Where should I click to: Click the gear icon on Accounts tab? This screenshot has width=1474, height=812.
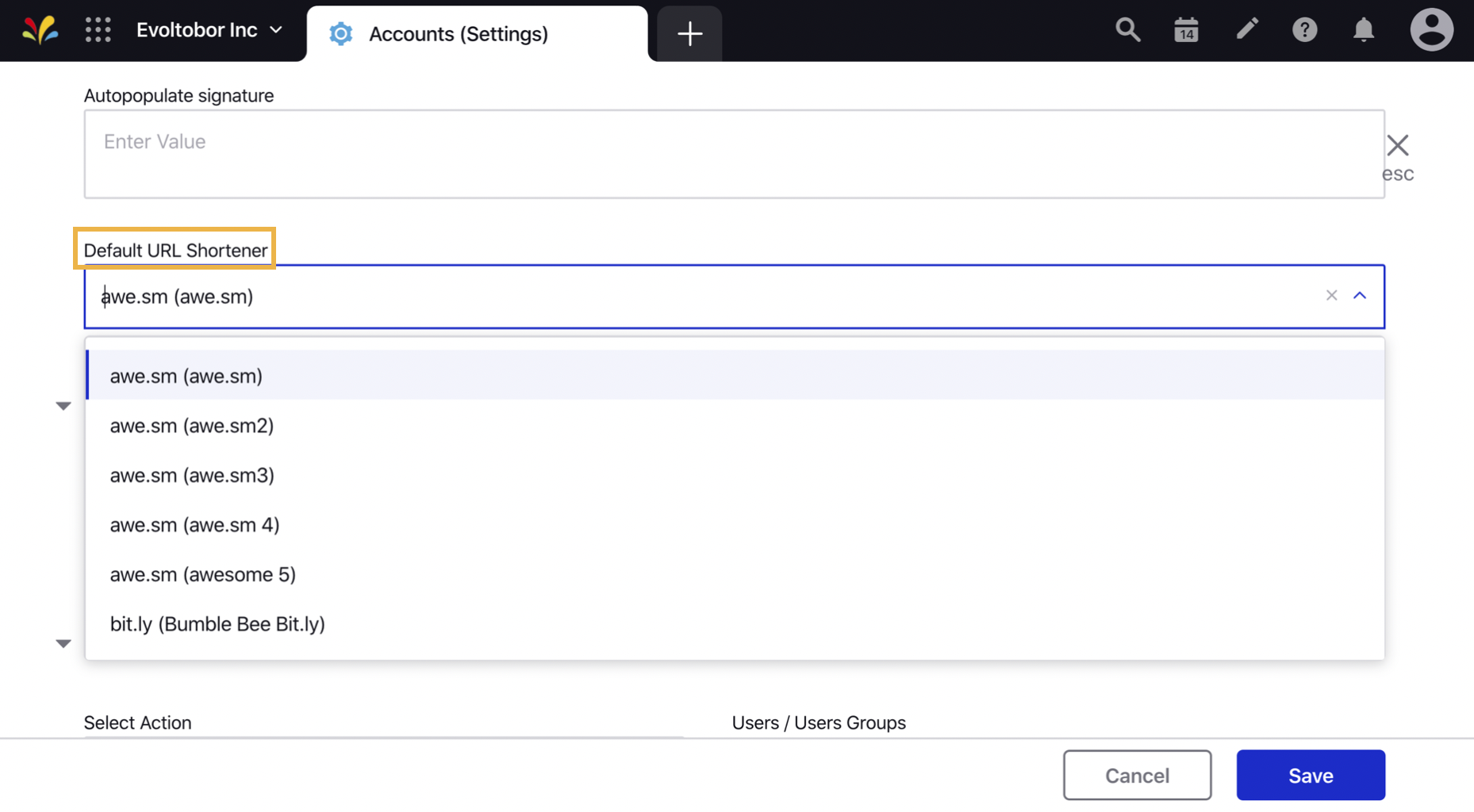tap(340, 33)
